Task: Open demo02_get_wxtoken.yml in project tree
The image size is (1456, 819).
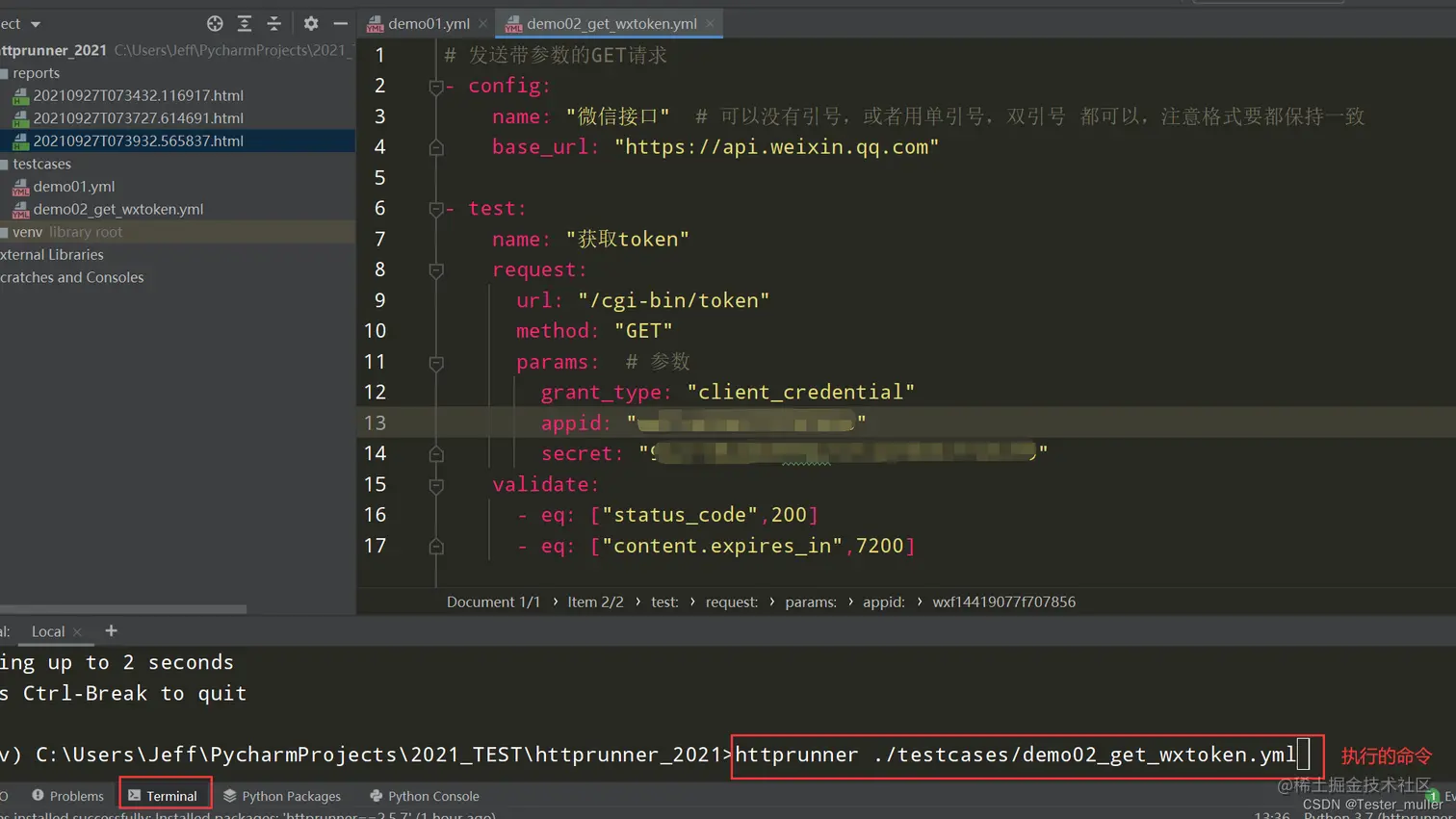Action: pos(118,209)
